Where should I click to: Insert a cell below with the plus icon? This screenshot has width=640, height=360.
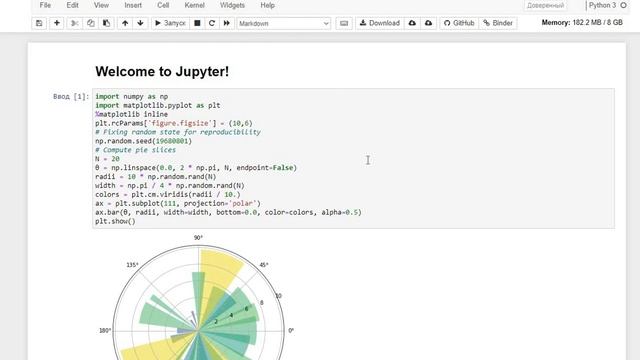coord(57,23)
